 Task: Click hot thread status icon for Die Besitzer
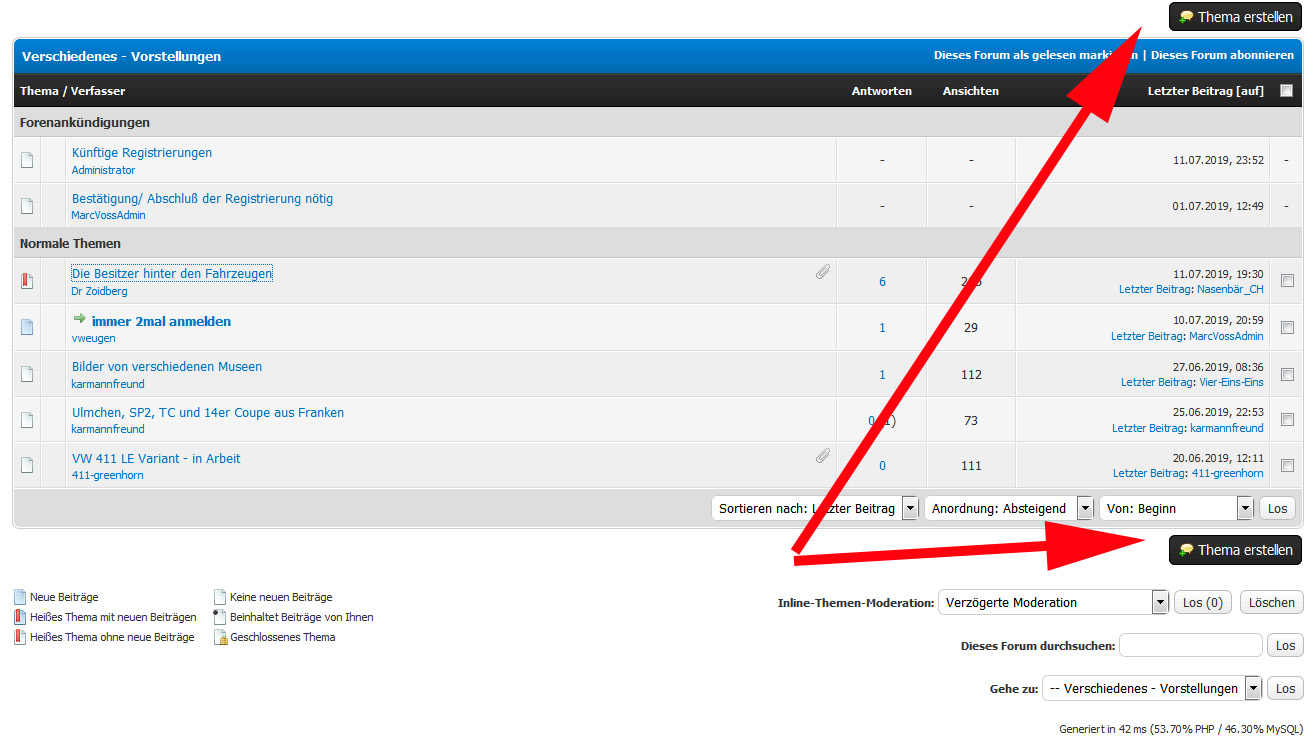[x=27, y=281]
